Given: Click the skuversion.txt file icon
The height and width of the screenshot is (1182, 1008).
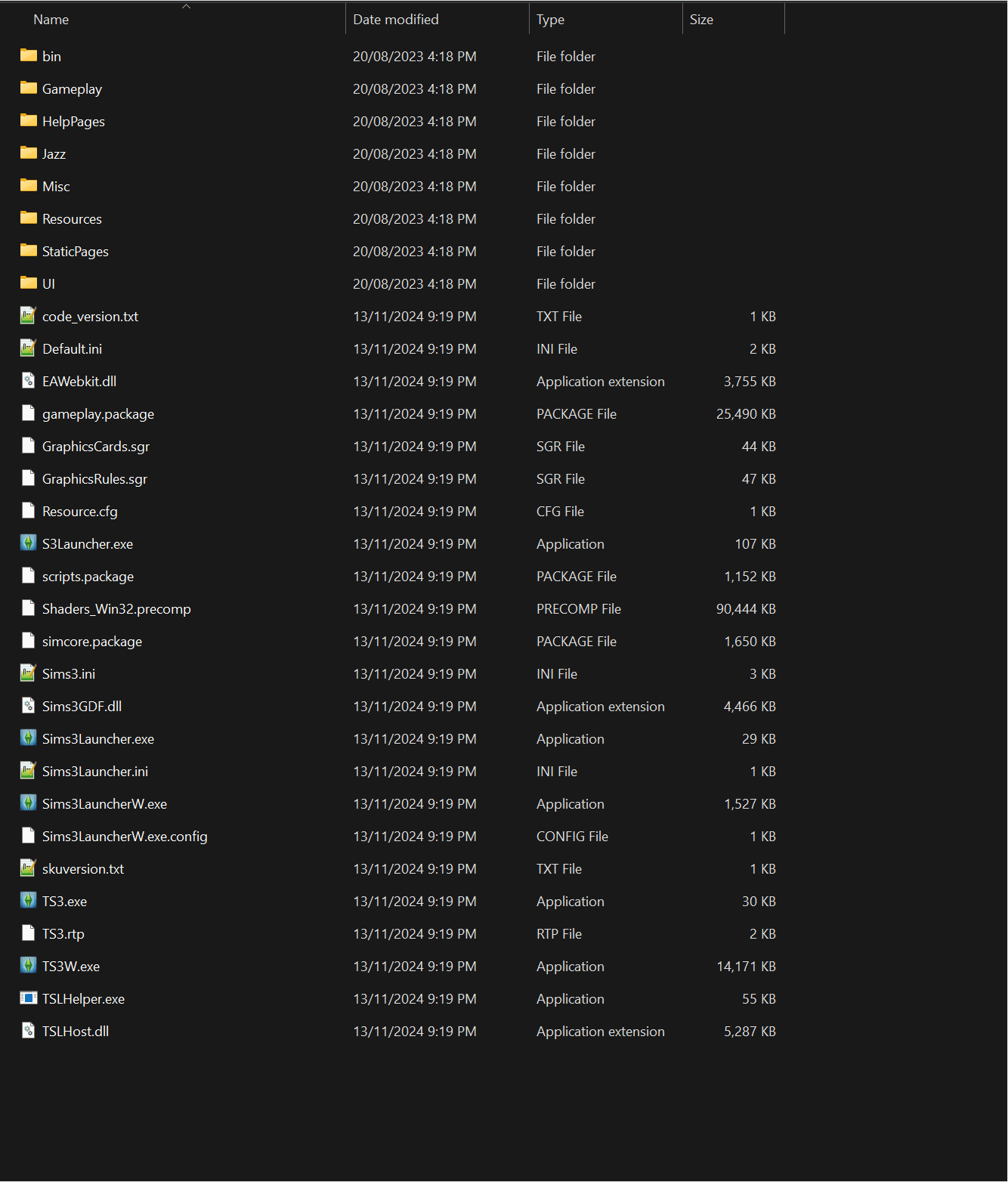Looking at the screenshot, I should coord(29,868).
